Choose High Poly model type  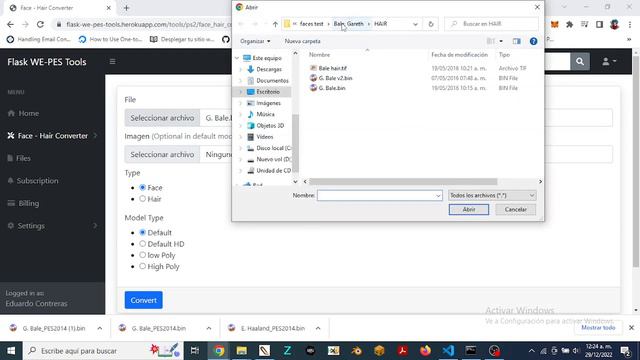(x=142, y=266)
